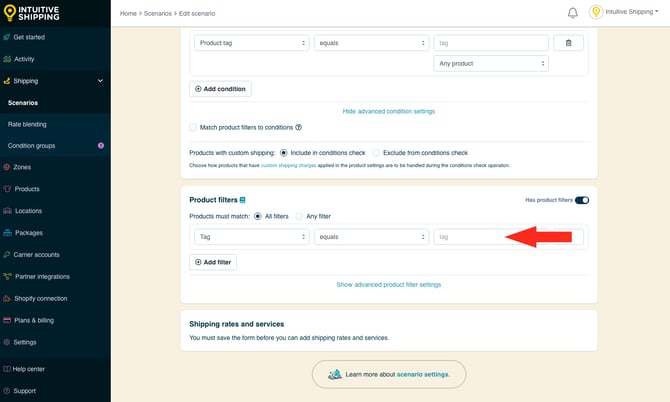Viewport: 670px width, 402px height.
Task: Open Rate blending in sidebar menu
Action: point(27,124)
